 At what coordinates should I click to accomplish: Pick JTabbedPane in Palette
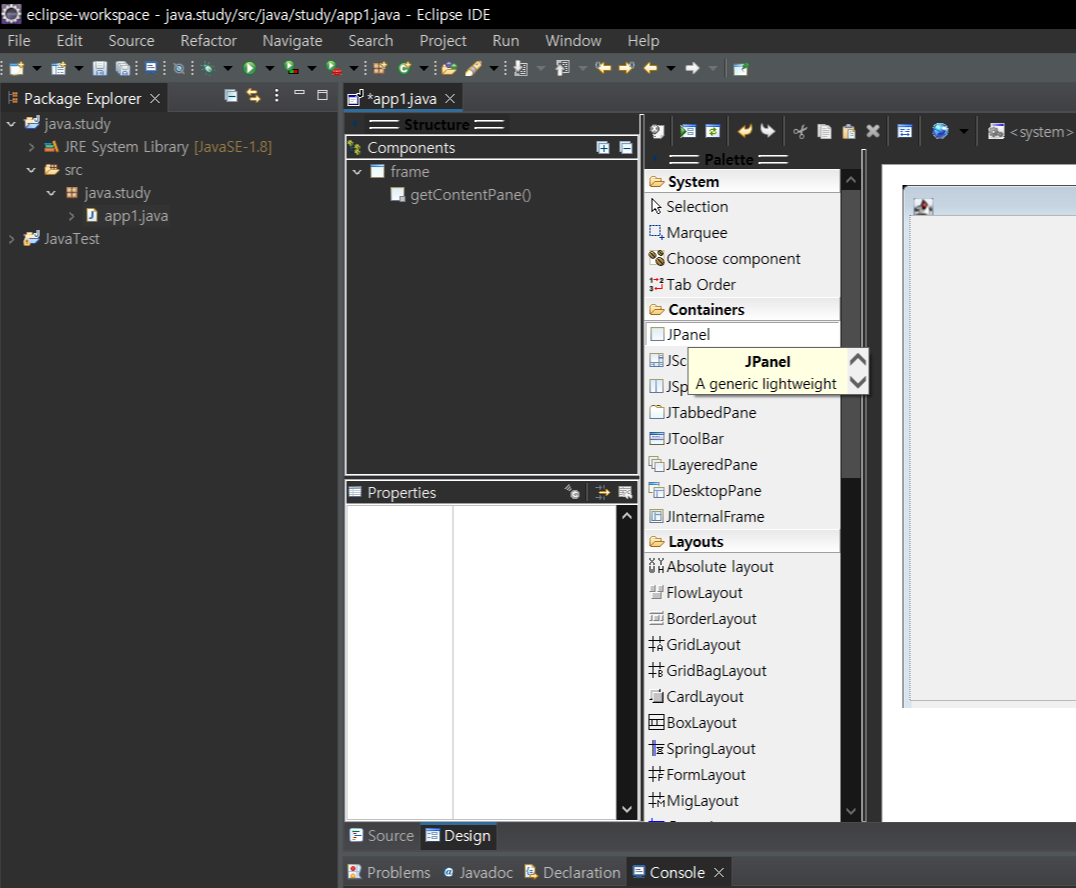pyautogui.click(x=742, y=412)
